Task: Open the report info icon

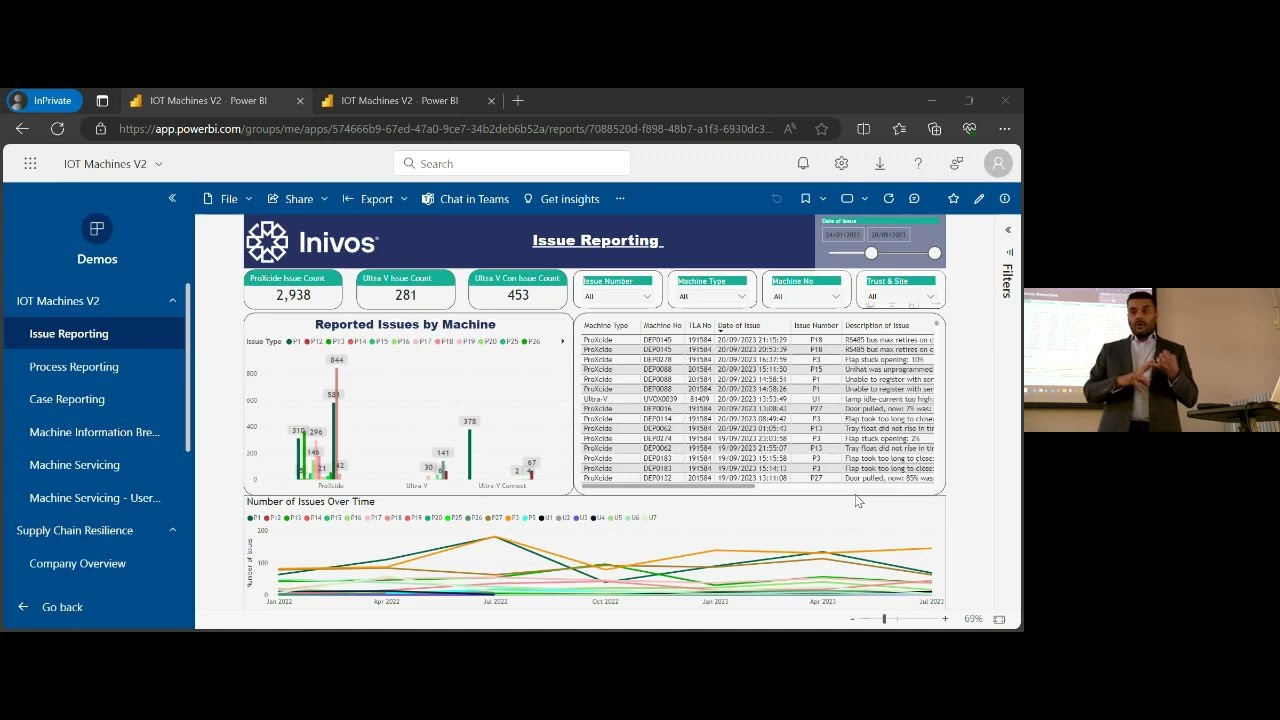Action: 1005,199
